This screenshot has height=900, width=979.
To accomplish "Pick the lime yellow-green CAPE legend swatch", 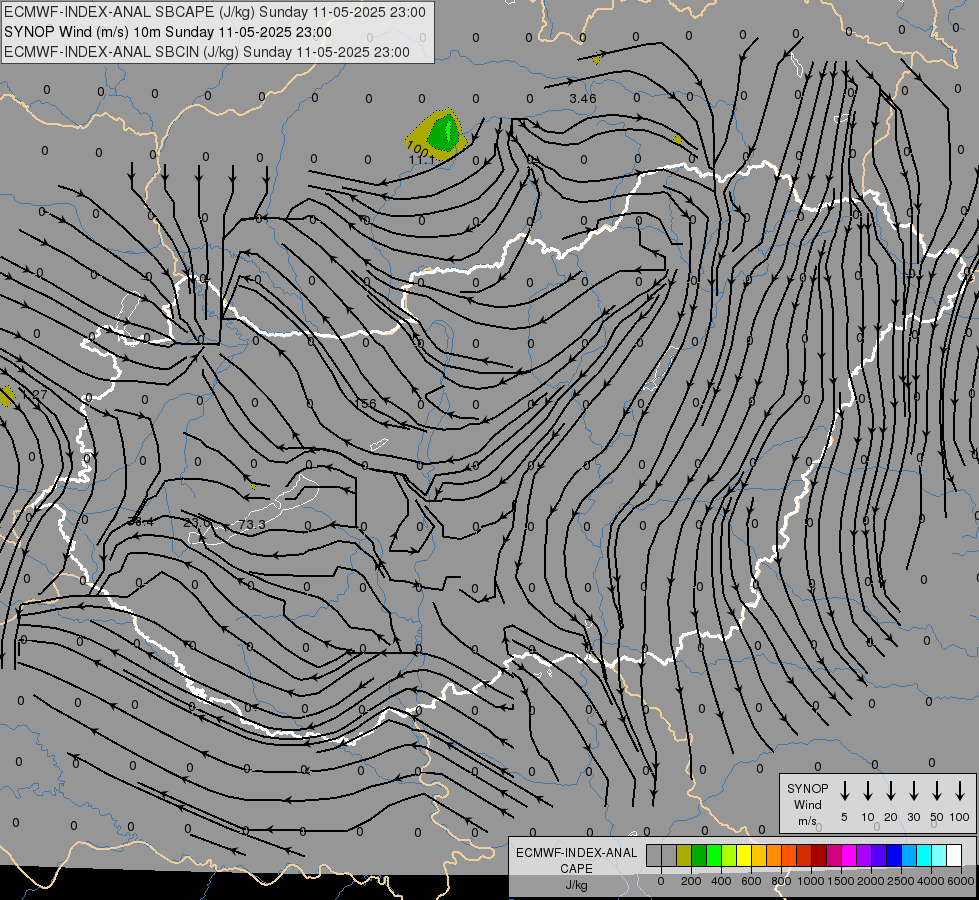I will point(729,855).
